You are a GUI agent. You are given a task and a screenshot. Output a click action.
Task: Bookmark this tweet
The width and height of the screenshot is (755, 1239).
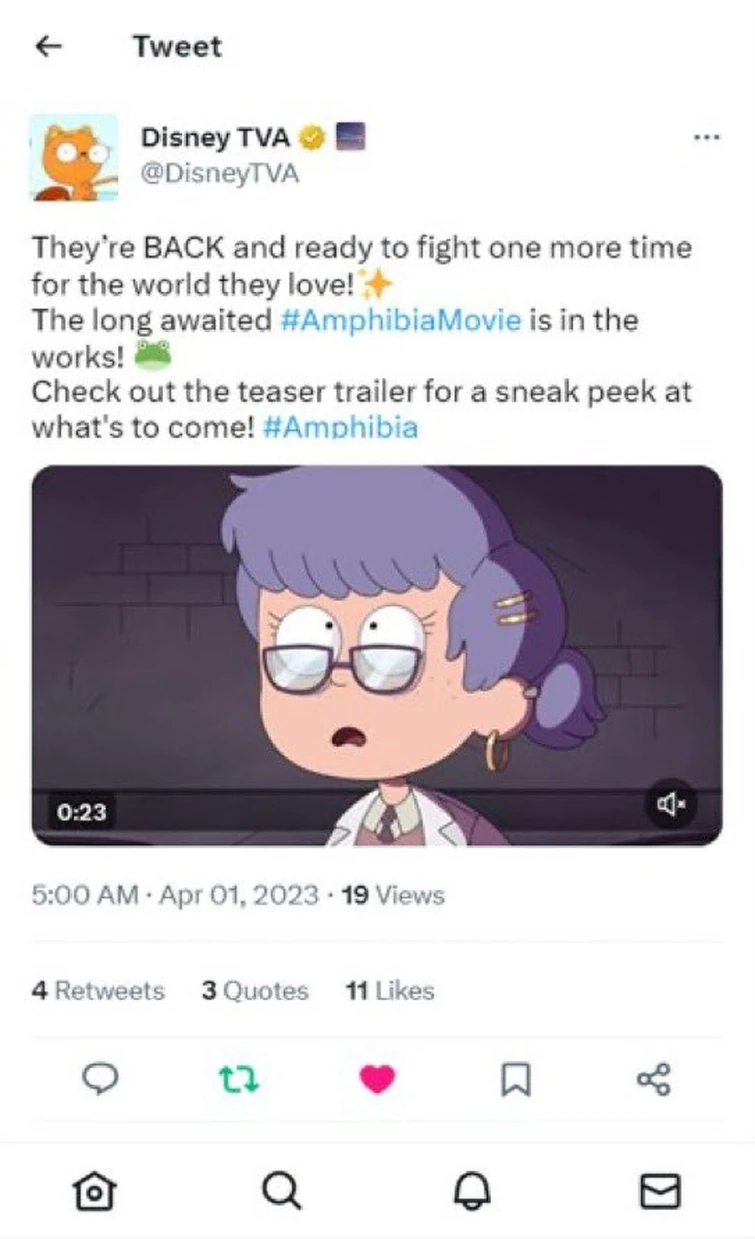point(516,1079)
